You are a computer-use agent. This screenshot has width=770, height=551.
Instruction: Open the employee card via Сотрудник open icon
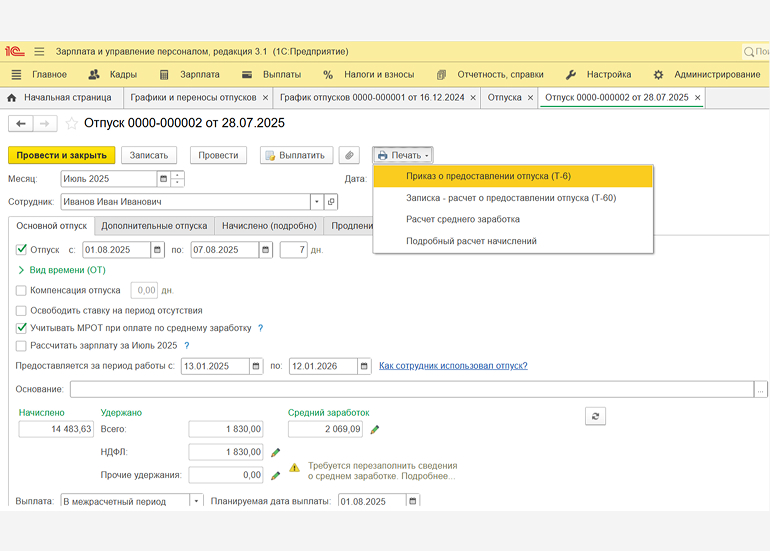(331, 202)
